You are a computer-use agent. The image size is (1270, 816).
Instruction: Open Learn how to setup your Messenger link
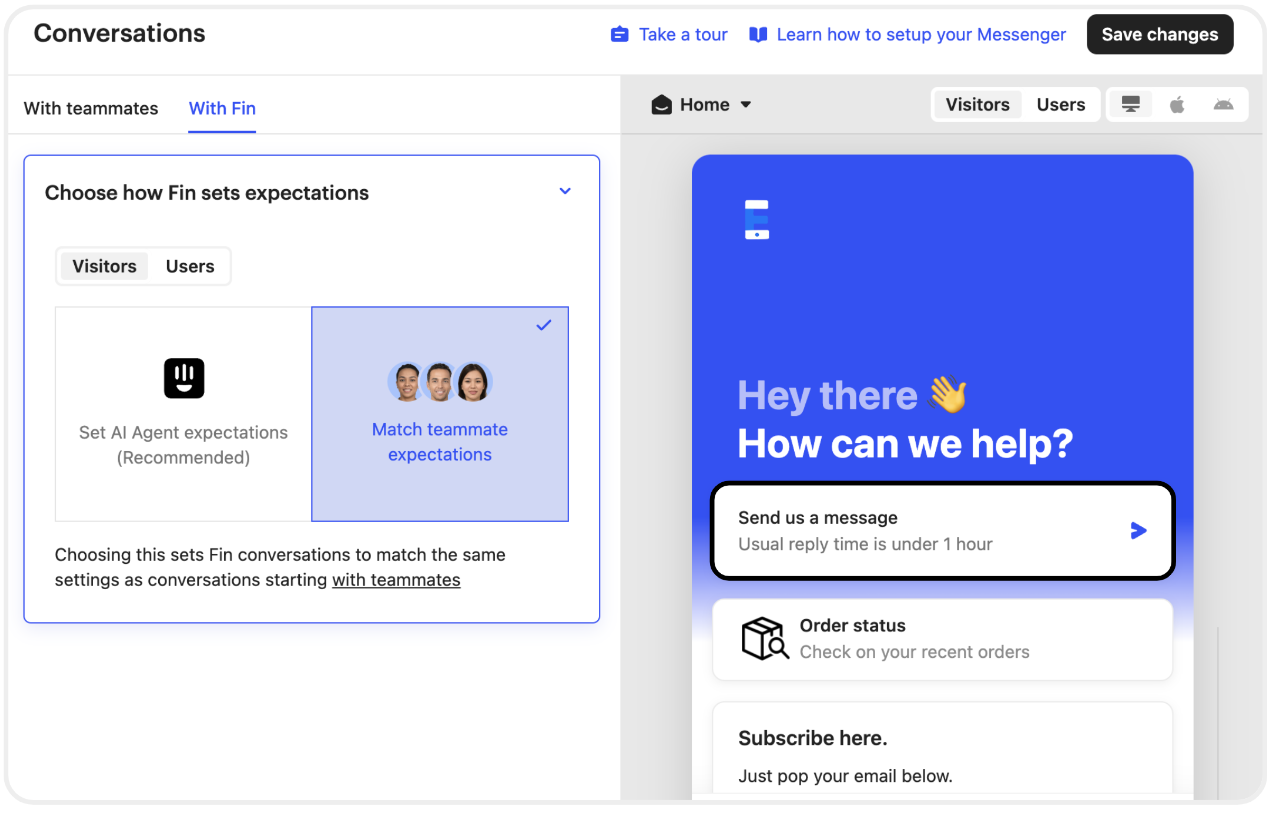coord(921,34)
